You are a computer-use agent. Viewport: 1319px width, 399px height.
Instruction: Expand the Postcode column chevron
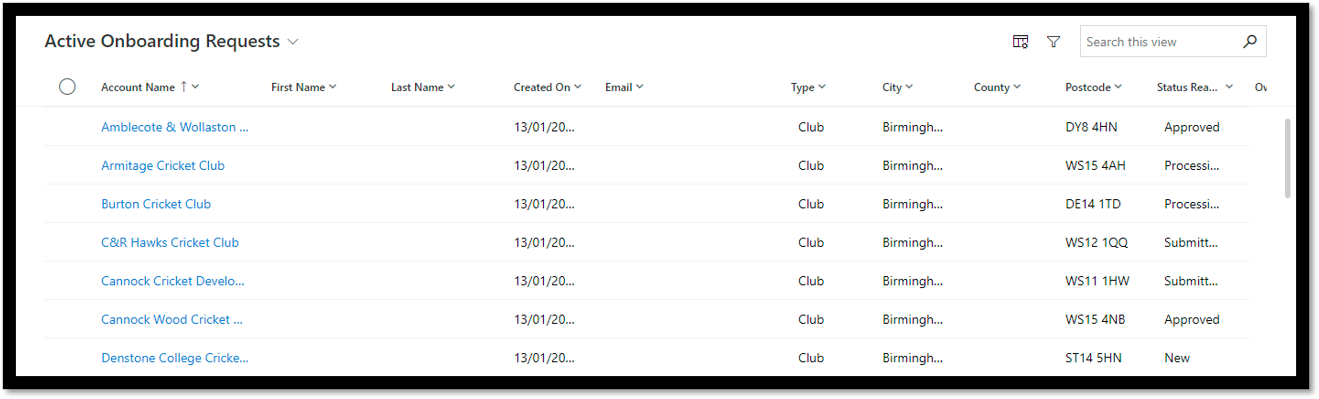pyautogui.click(x=1118, y=87)
